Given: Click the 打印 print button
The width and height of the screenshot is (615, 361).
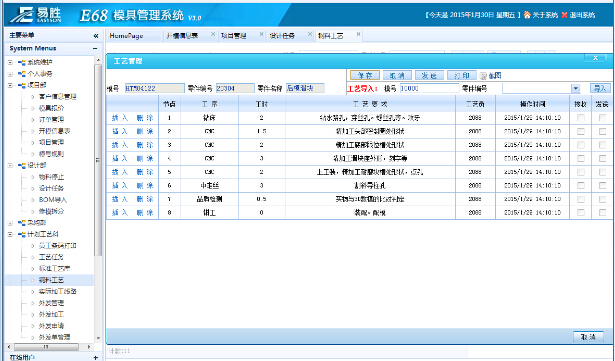Looking at the screenshot, I should 462,75.
